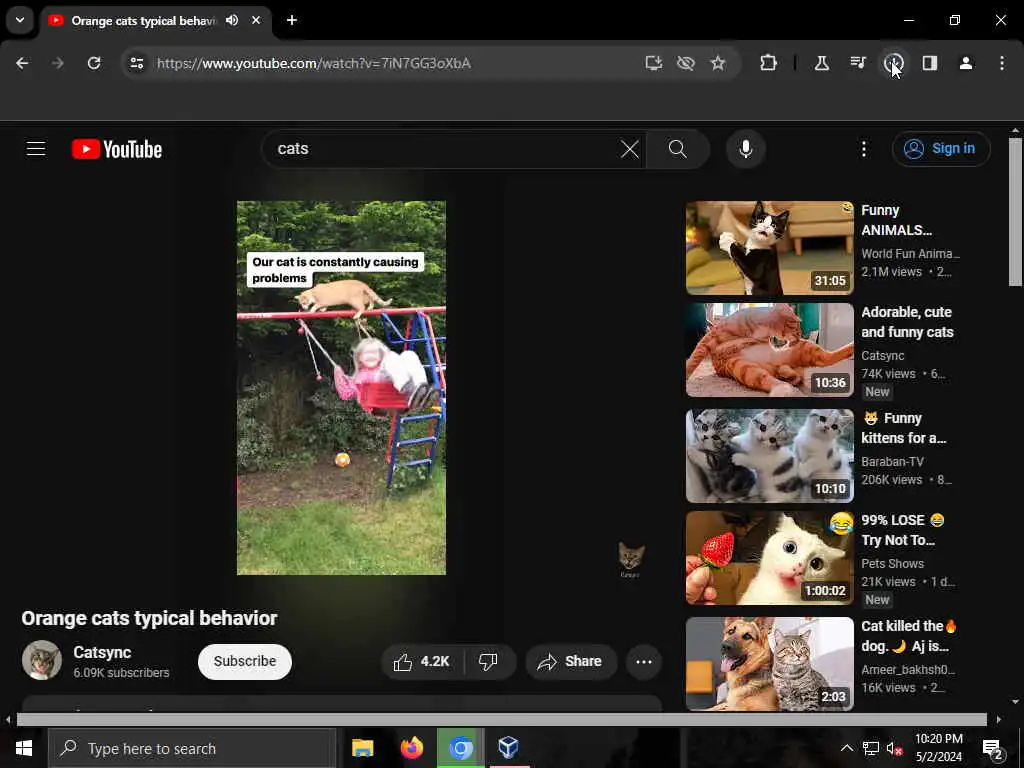The width and height of the screenshot is (1024, 768).
Task: Open the notification center icon
Action: pyautogui.click(x=993, y=748)
